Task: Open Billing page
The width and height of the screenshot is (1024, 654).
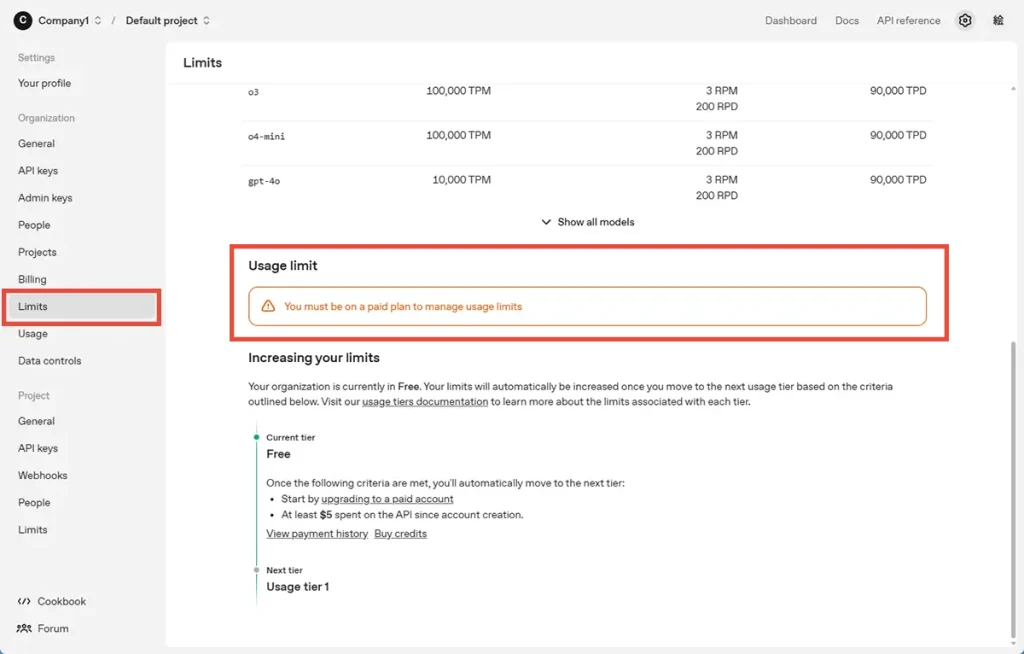Action: tap(32, 279)
